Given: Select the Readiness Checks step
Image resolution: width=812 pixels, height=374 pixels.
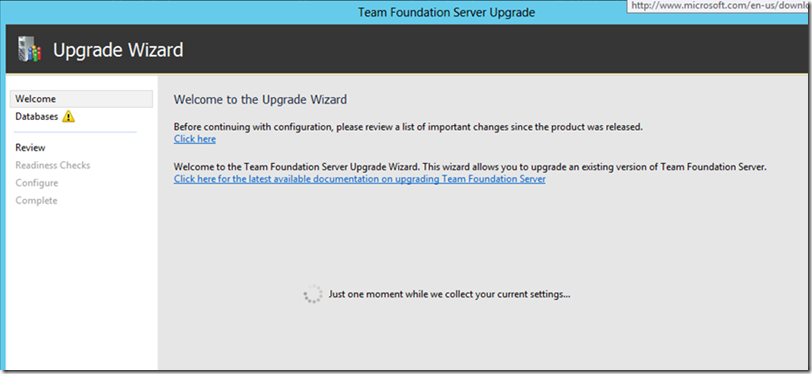Looking at the screenshot, I should click(x=53, y=165).
